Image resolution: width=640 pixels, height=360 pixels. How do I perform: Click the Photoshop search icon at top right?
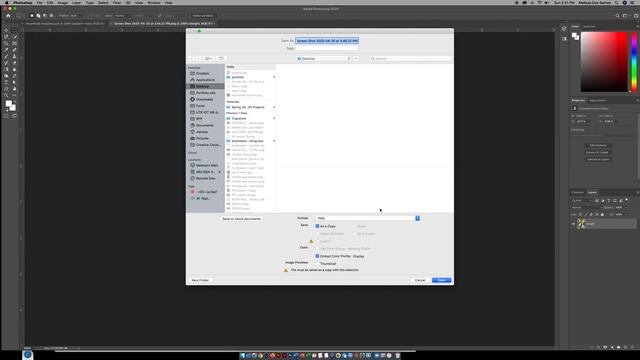point(617,16)
